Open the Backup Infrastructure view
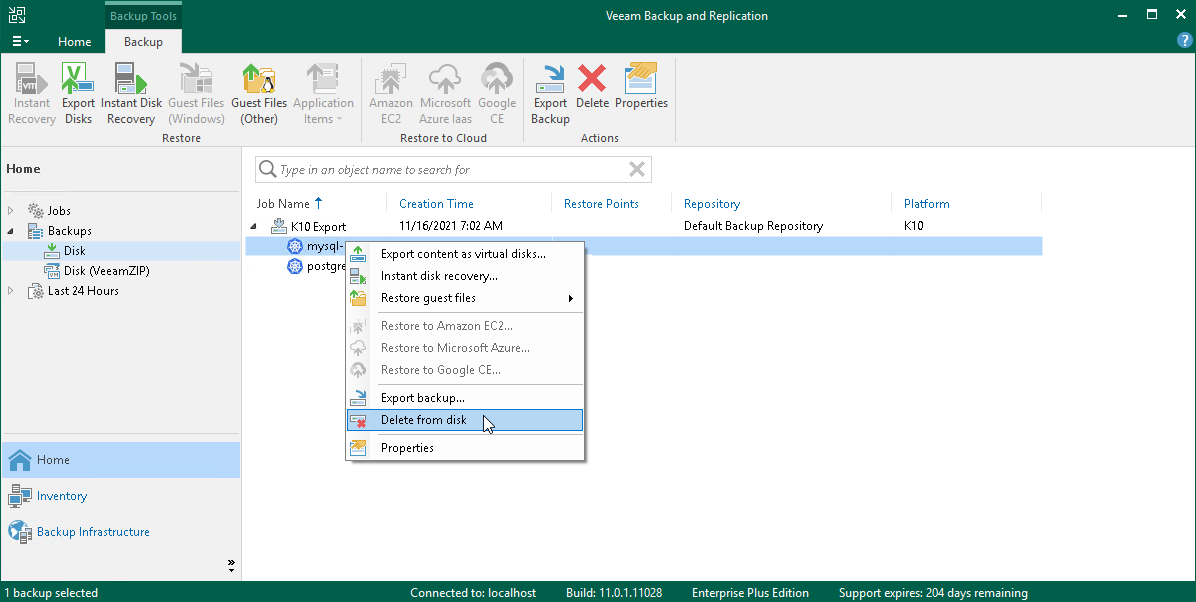The width and height of the screenshot is (1196, 602). tap(121, 532)
